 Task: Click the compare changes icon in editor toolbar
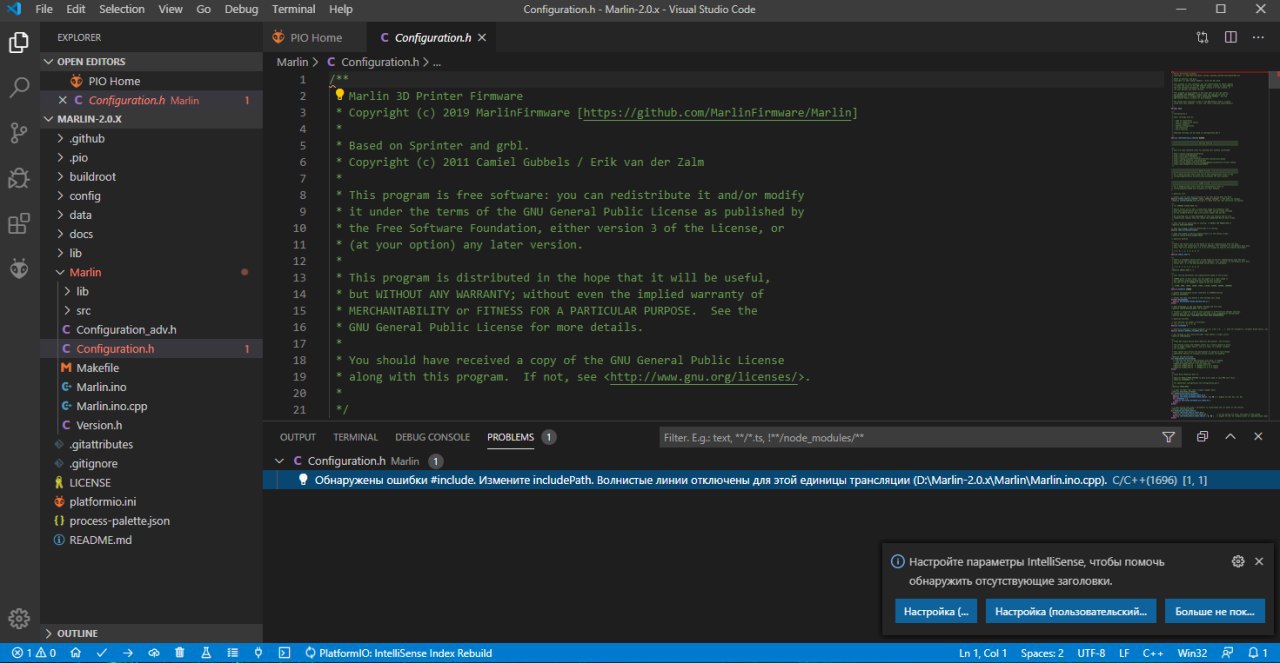pyautogui.click(x=1202, y=38)
